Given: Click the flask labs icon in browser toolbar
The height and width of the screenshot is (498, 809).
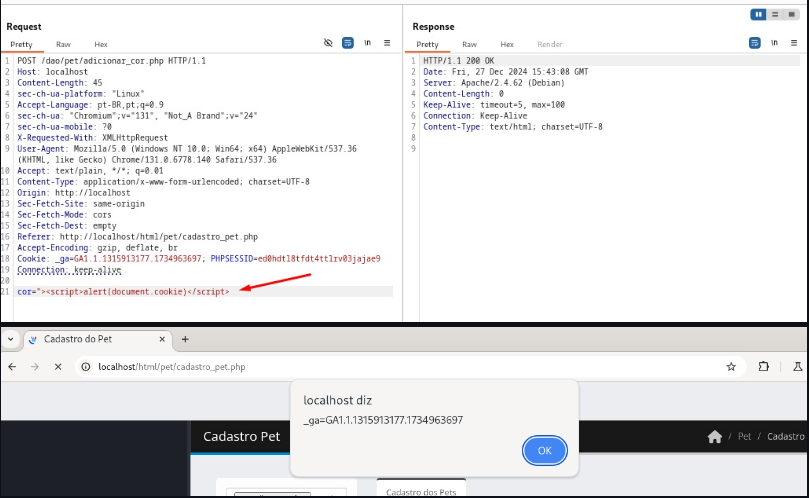Looking at the screenshot, I should coord(798,367).
